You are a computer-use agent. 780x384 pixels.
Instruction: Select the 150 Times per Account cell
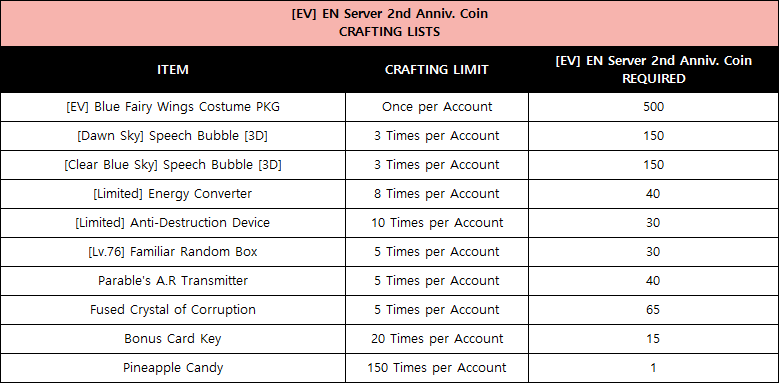pos(437,368)
